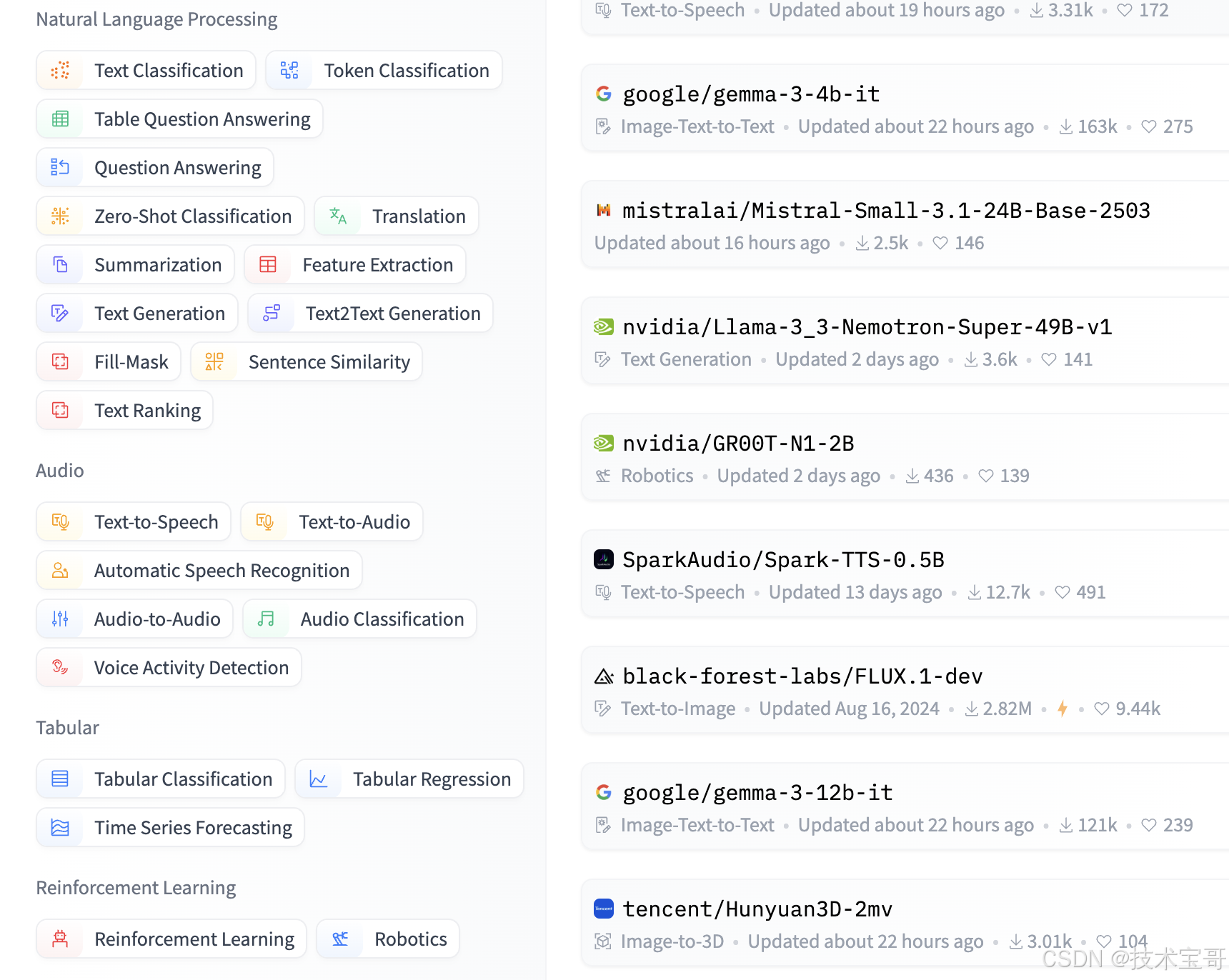Screen dimensions: 1229x980
Task: Click the Text-to-Image tag on FLUX.1-dev
Action: (x=678, y=709)
